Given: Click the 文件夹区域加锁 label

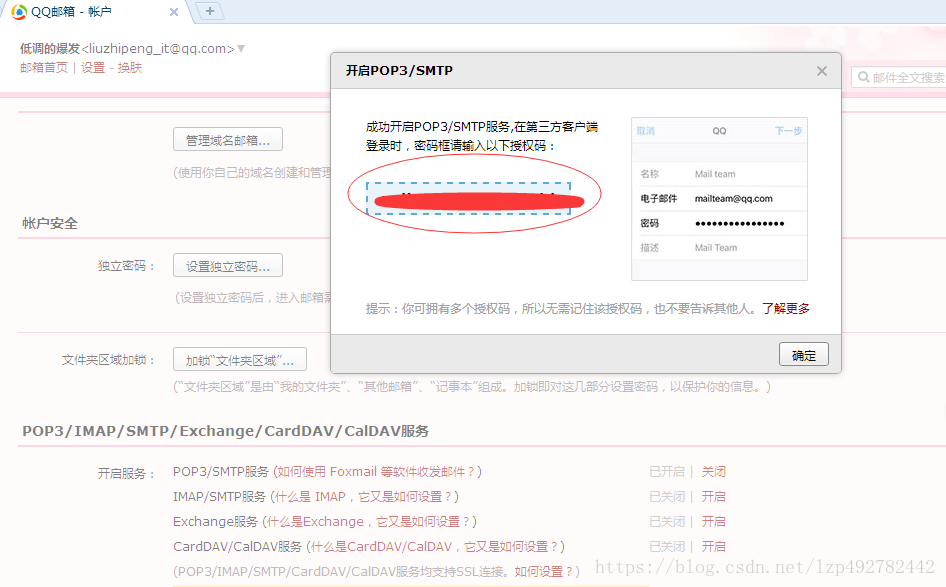Looking at the screenshot, I should [x=109, y=360].
